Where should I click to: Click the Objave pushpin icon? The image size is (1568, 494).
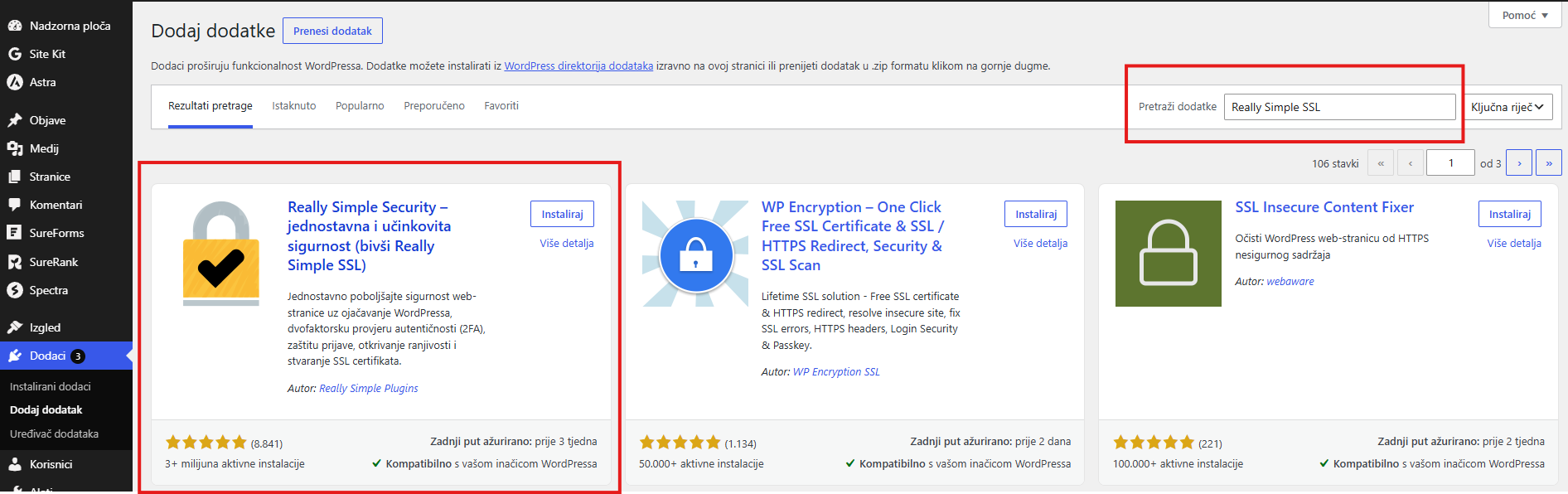pos(15,120)
